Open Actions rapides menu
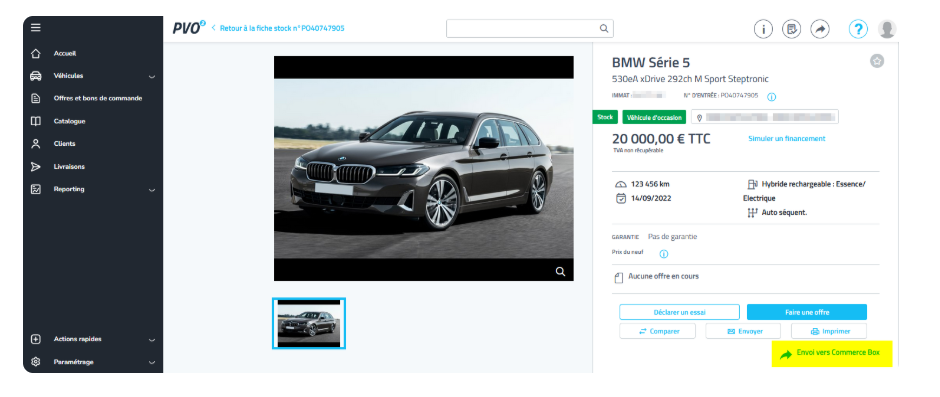The height and width of the screenshot is (397, 940). click(x=77, y=339)
